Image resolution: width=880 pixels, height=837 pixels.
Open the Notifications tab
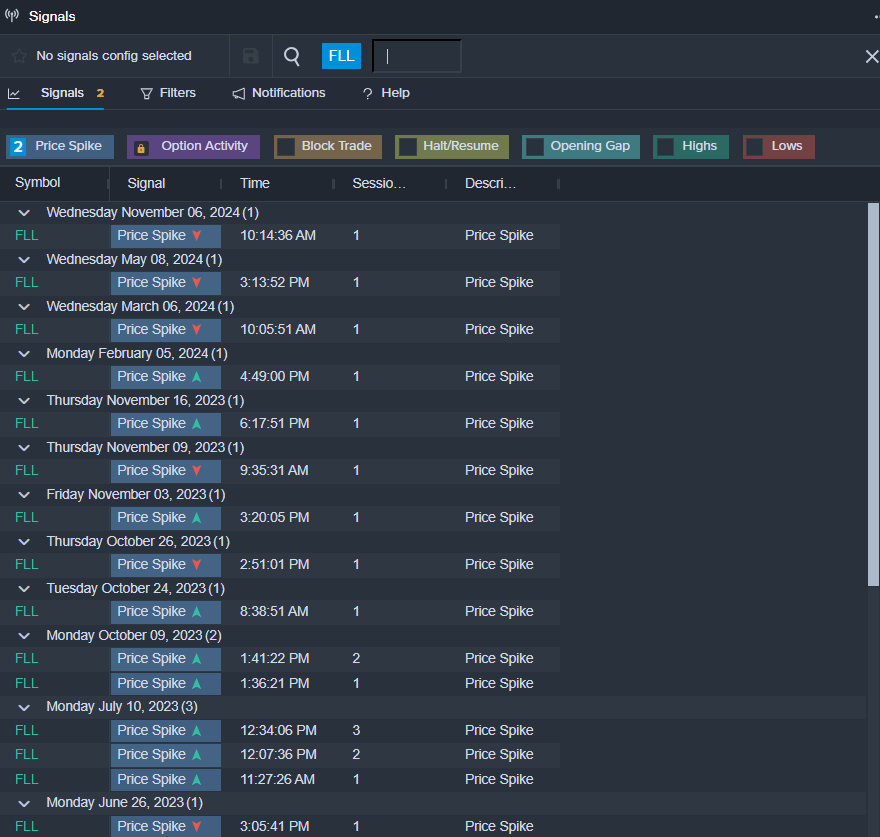pyautogui.click(x=288, y=93)
